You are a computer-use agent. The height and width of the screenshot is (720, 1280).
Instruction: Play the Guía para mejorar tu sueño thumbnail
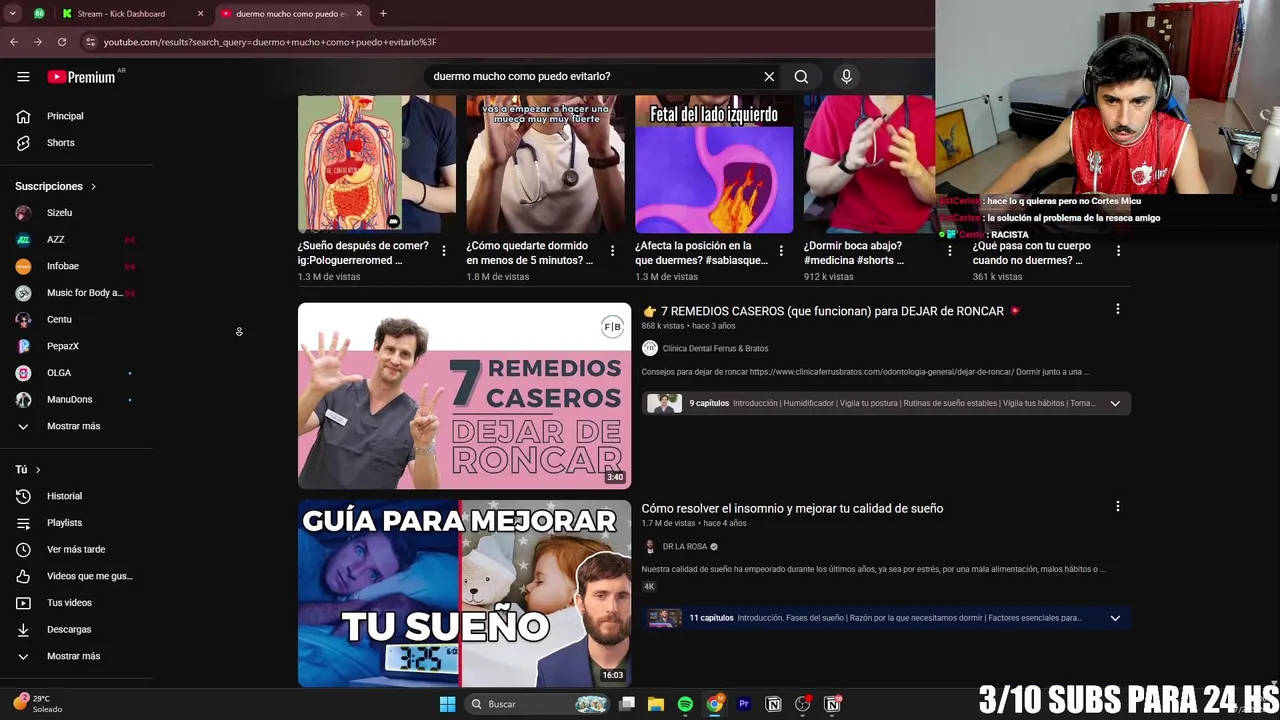coord(464,594)
